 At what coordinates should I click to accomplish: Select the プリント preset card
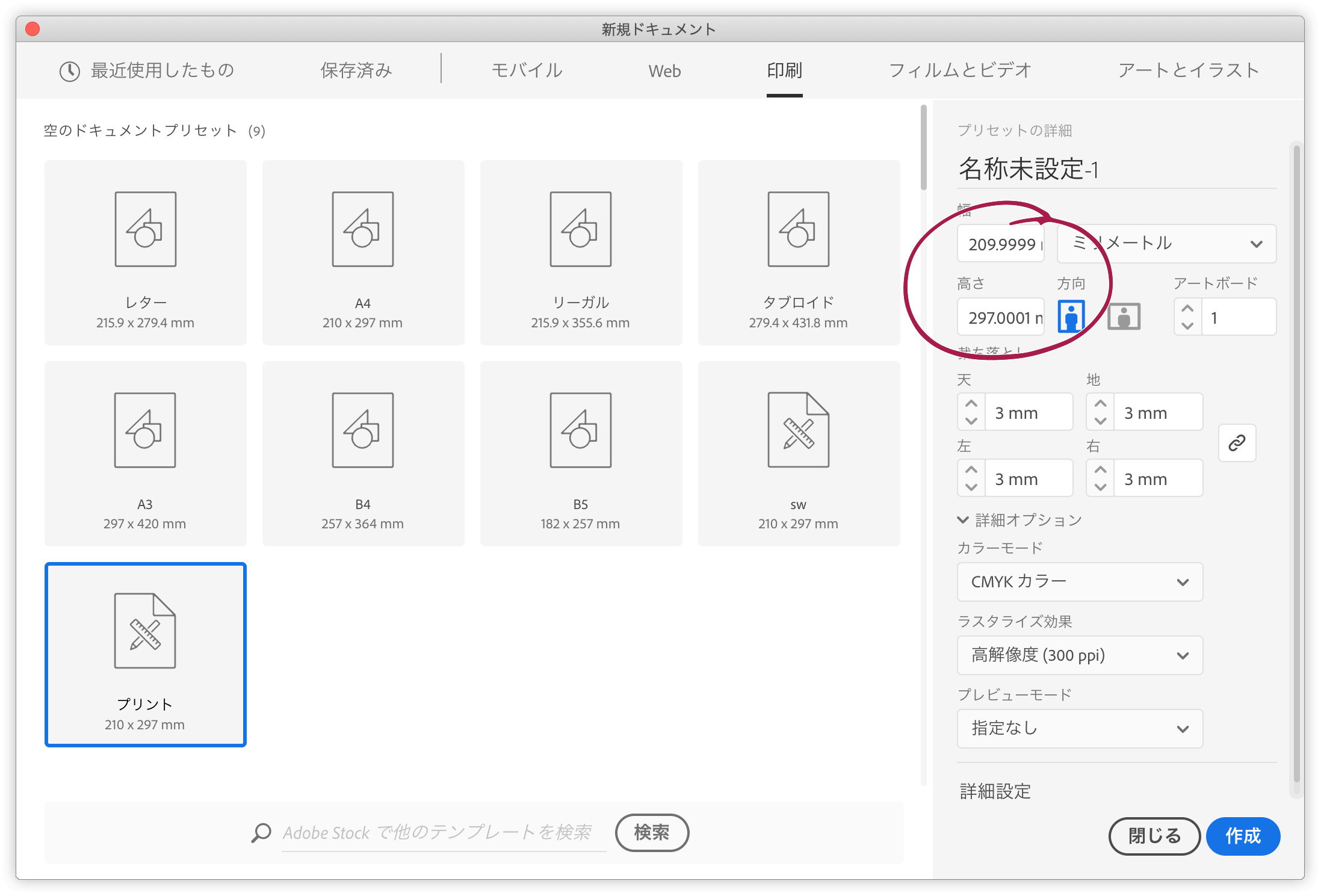point(145,654)
